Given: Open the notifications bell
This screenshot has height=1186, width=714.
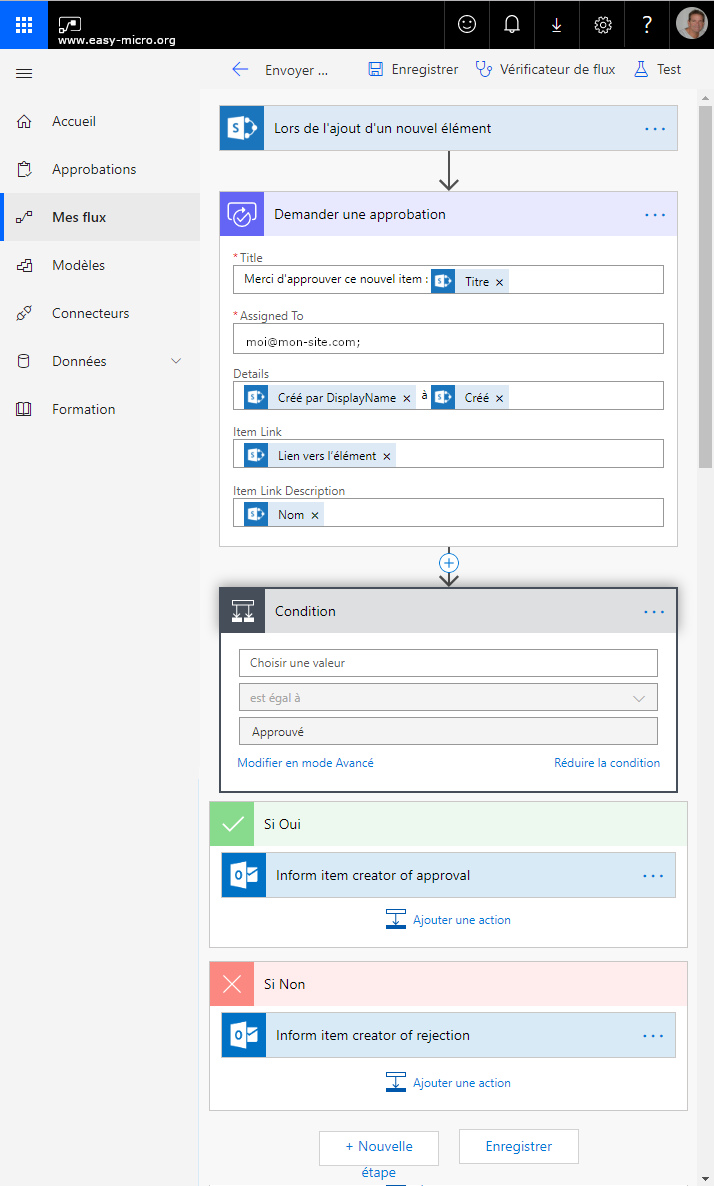Looking at the screenshot, I should pos(511,24).
